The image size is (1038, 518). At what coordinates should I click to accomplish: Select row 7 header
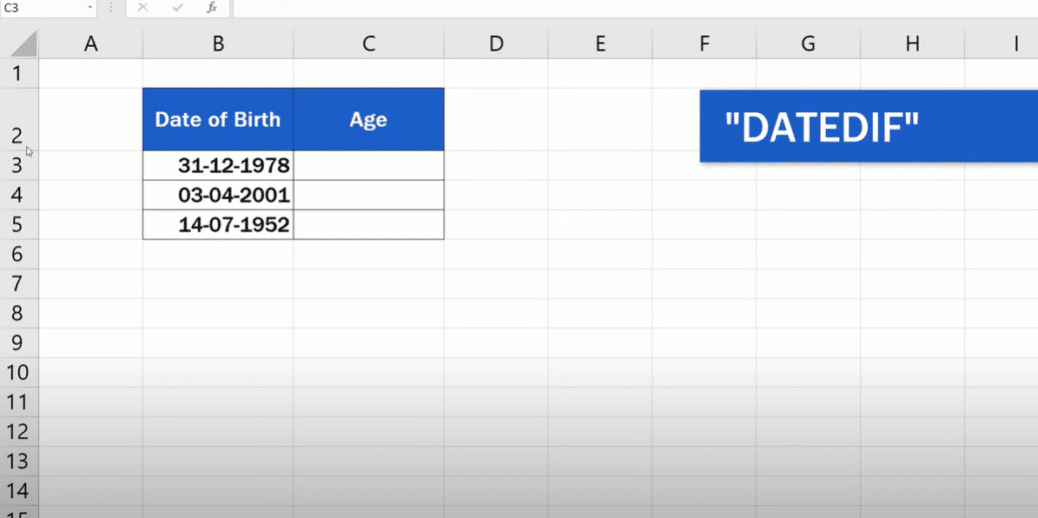click(19, 284)
